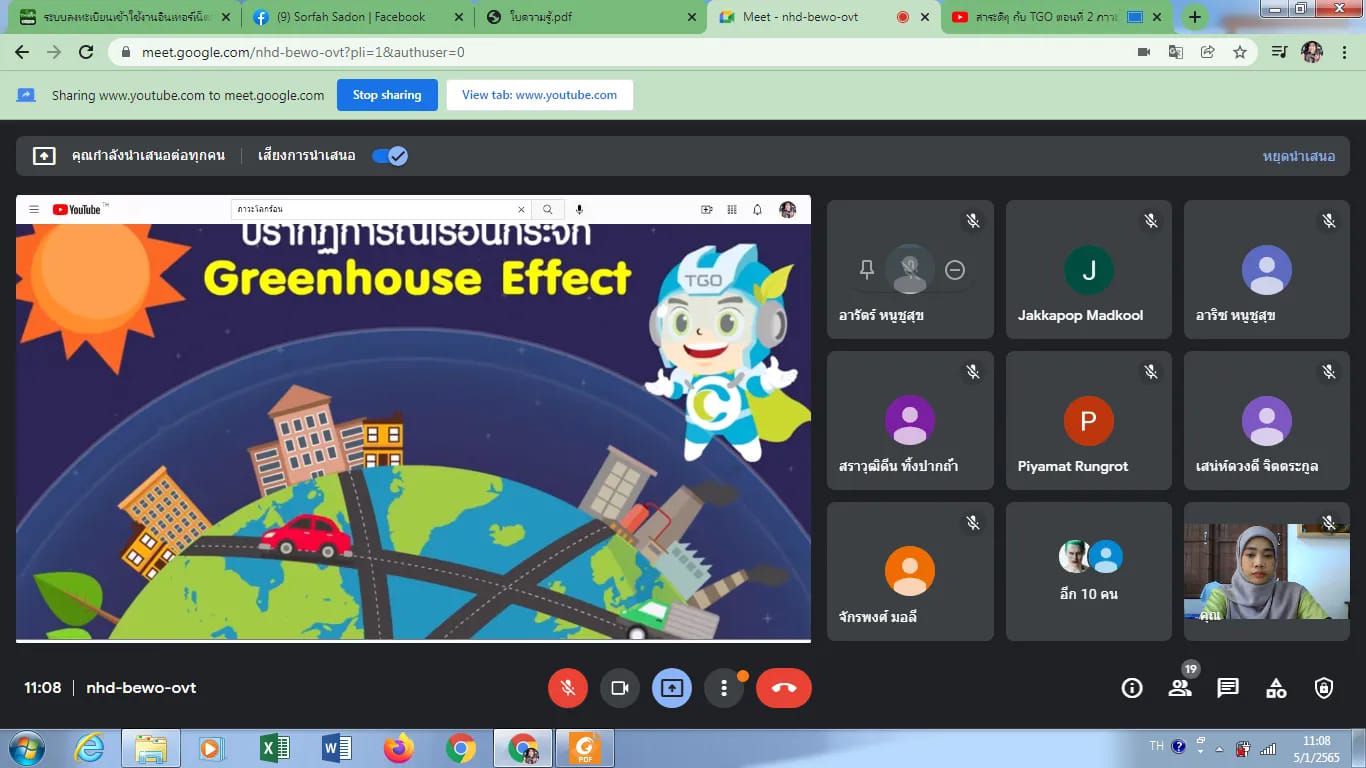Viewport: 1366px width, 768px height.
Task: Show the participants list icon
Action: click(1180, 688)
